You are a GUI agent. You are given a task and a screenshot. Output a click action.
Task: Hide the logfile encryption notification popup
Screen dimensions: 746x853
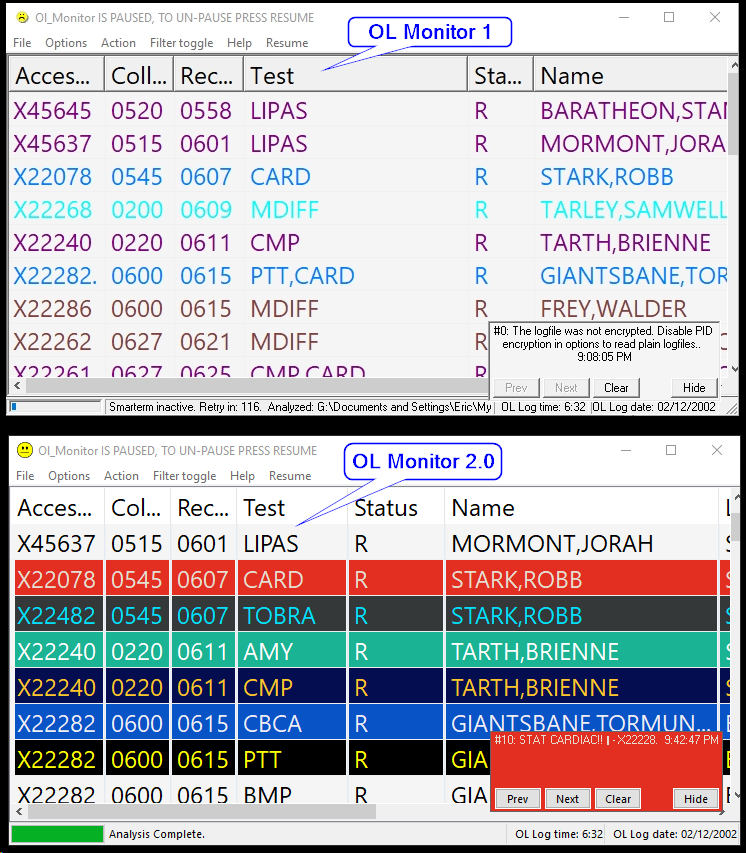pyautogui.click(x=694, y=388)
